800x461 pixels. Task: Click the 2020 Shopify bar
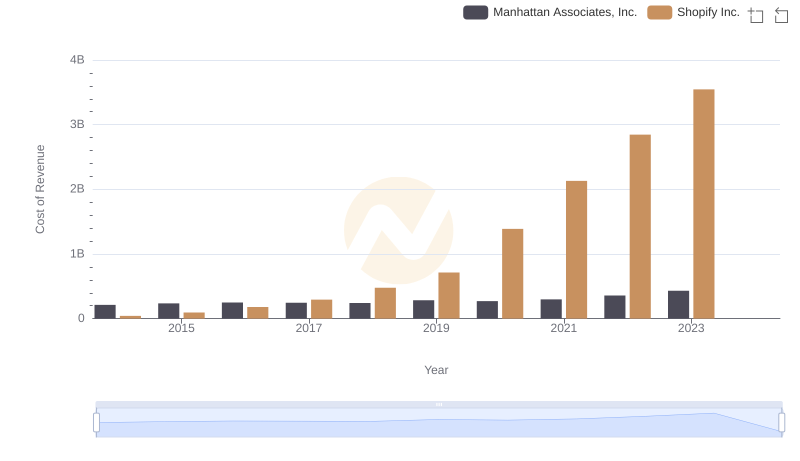point(512,274)
